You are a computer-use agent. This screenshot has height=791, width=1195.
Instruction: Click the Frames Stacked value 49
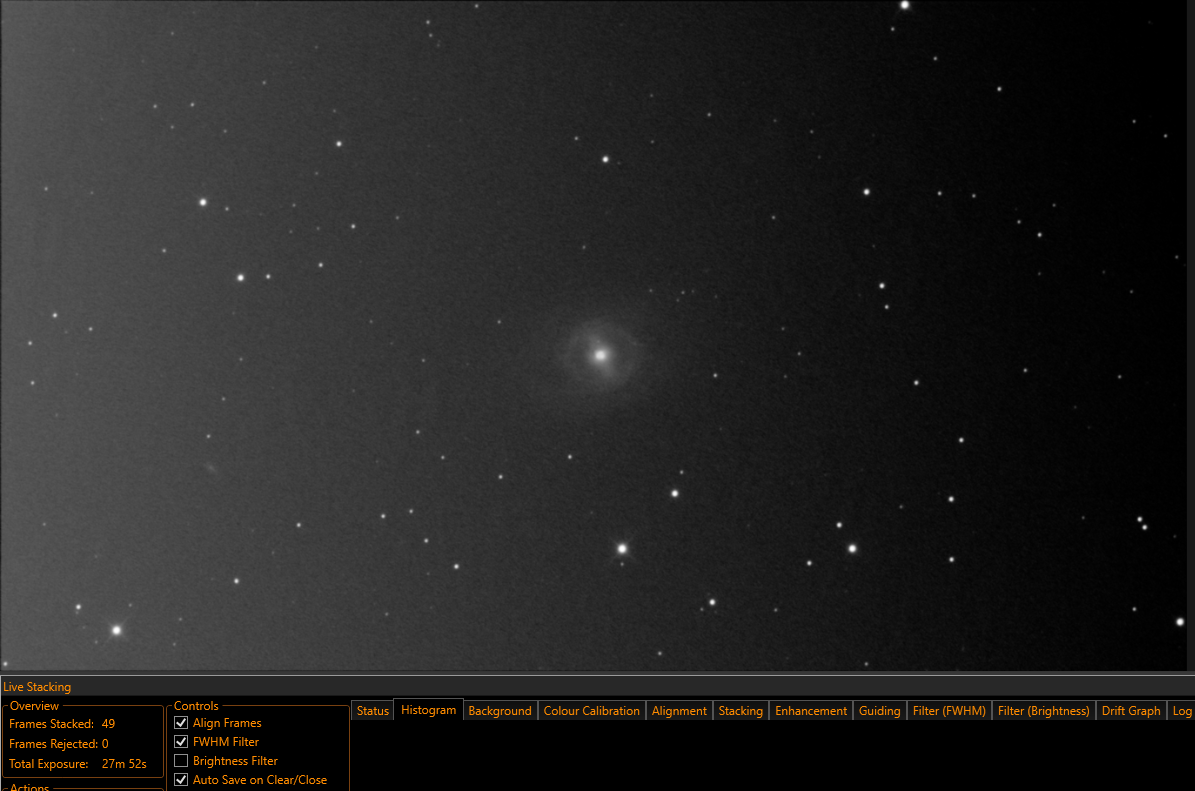coord(108,724)
